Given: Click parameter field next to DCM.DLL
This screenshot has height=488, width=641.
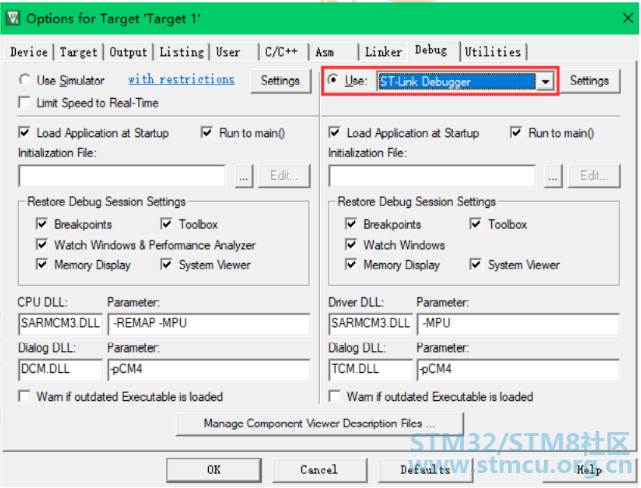Looking at the screenshot, I should tap(209, 369).
